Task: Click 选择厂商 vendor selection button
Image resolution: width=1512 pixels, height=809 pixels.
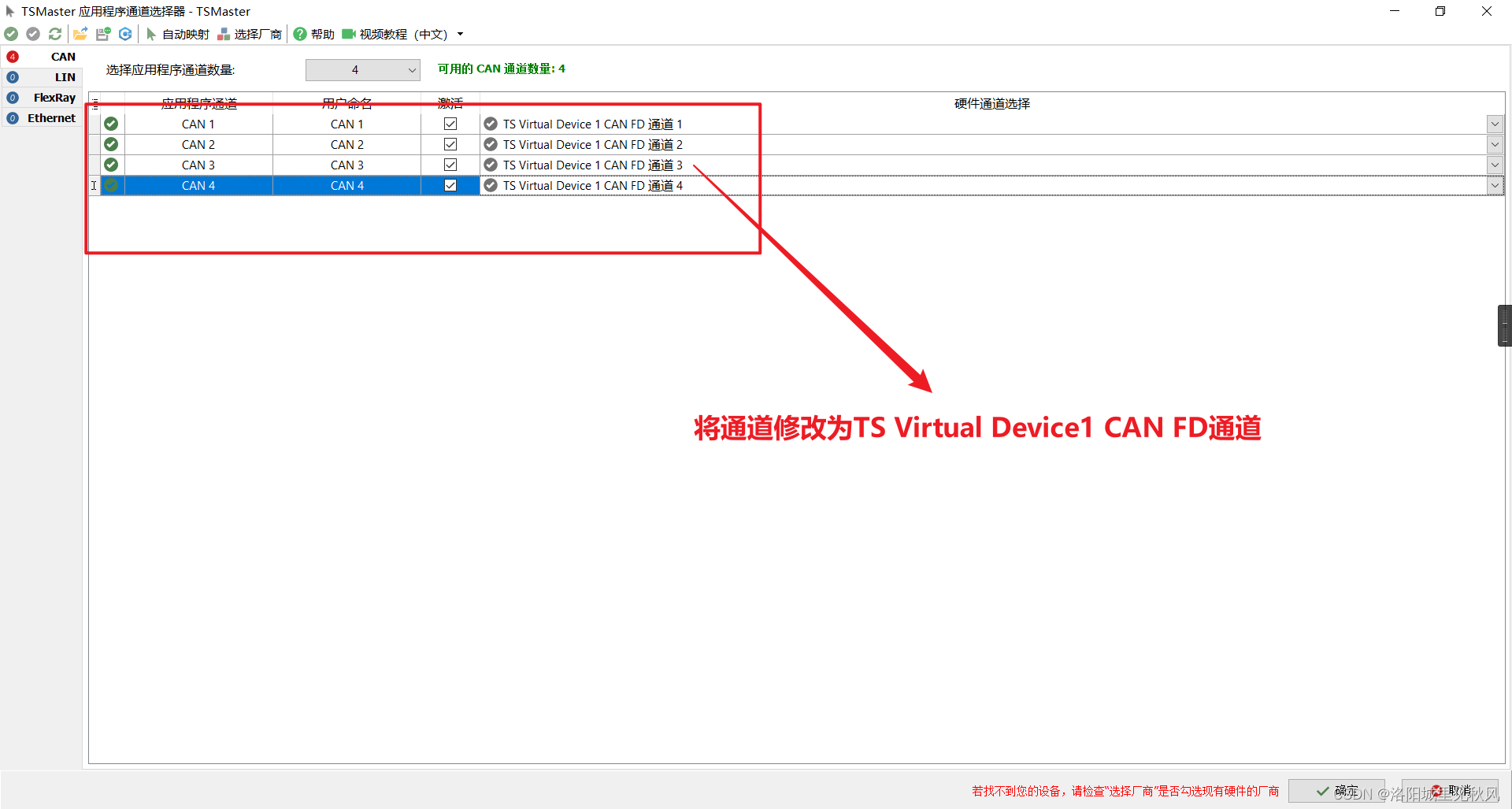Action: point(250,34)
